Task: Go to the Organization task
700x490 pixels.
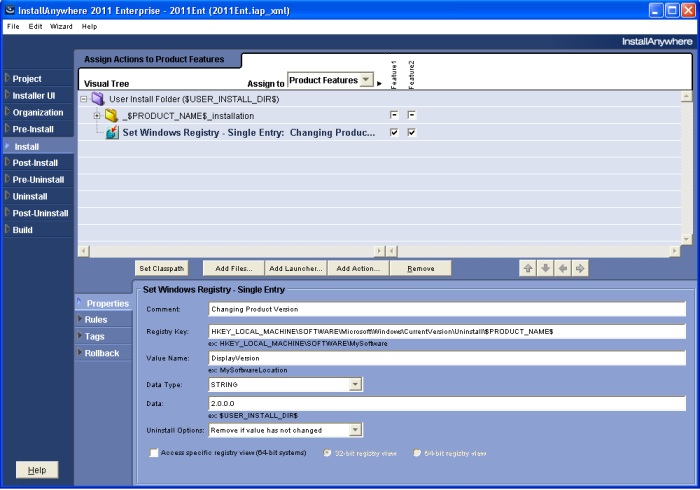Action: click(x=38, y=112)
